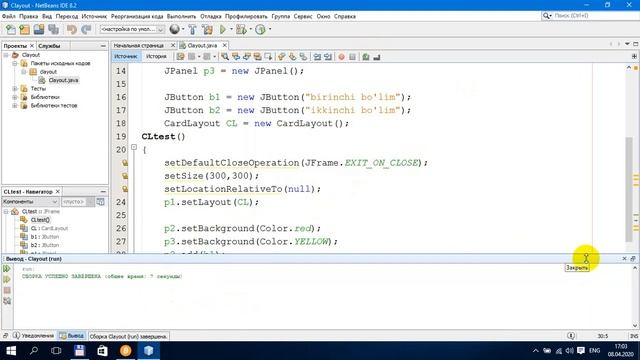Switch to Начальная страница tab
The image size is (640, 360).
point(139,45)
